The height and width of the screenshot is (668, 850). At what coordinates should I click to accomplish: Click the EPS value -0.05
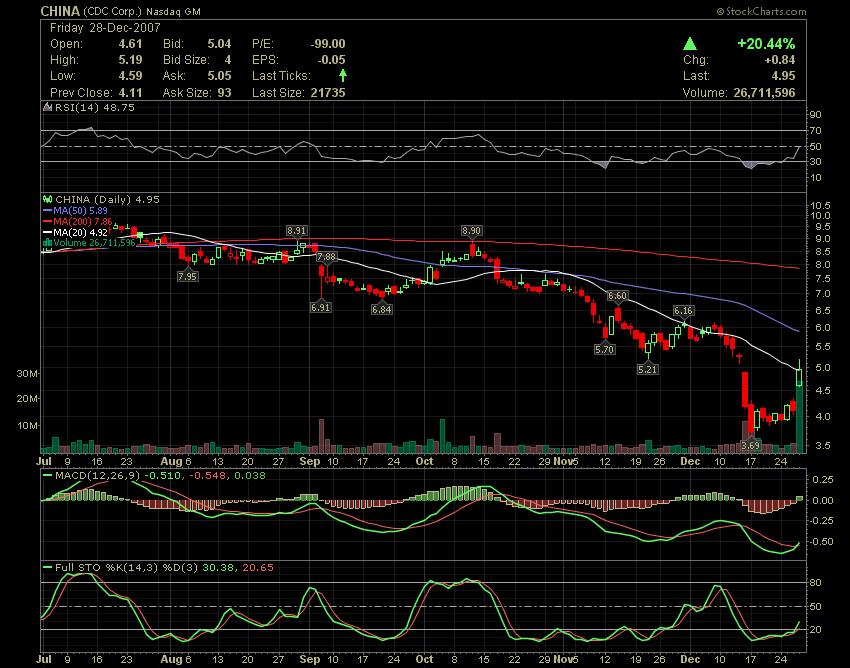tap(331, 60)
